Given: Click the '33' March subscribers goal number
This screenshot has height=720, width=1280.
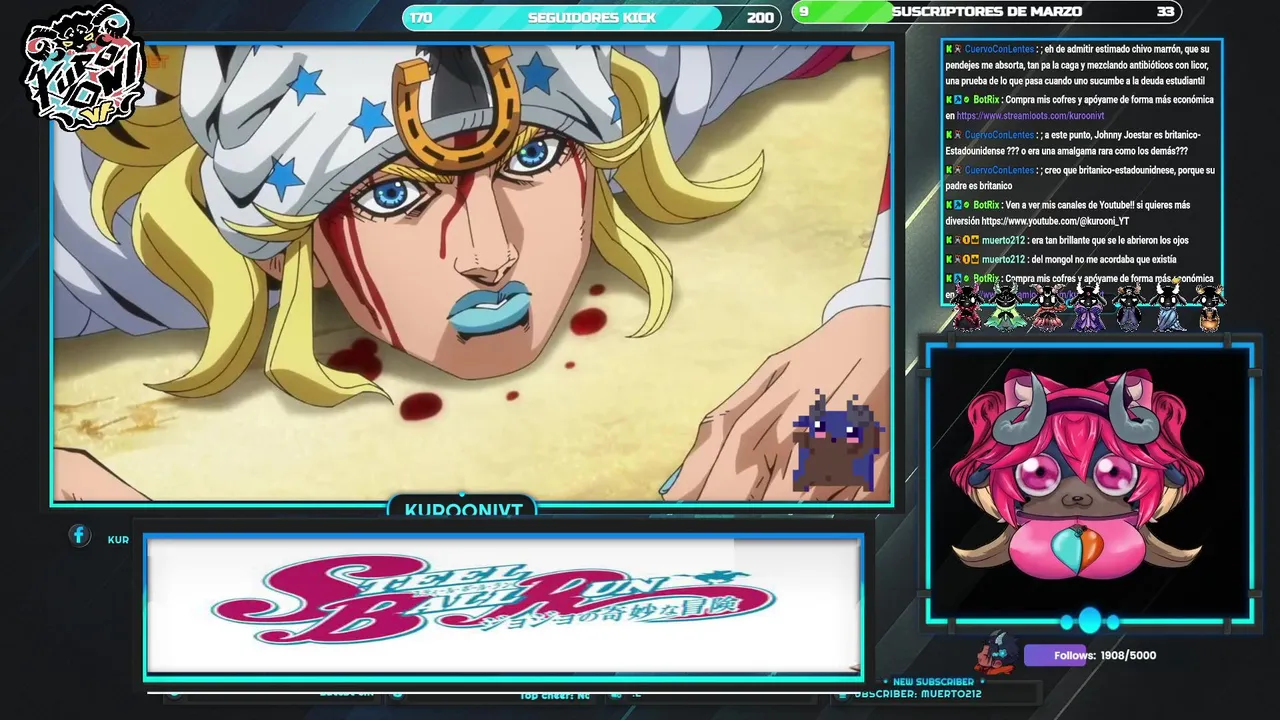Looking at the screenshot, I should [1165, 12].
